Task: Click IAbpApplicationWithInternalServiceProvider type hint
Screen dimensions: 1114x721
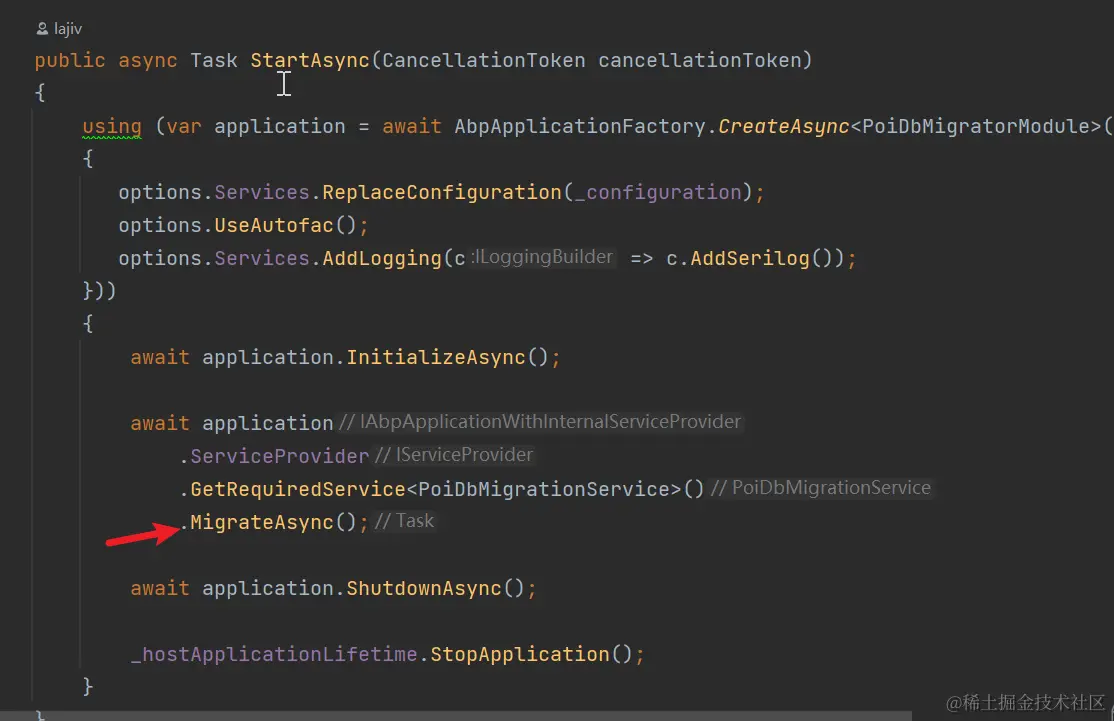Action: click(x=540, y=422)
